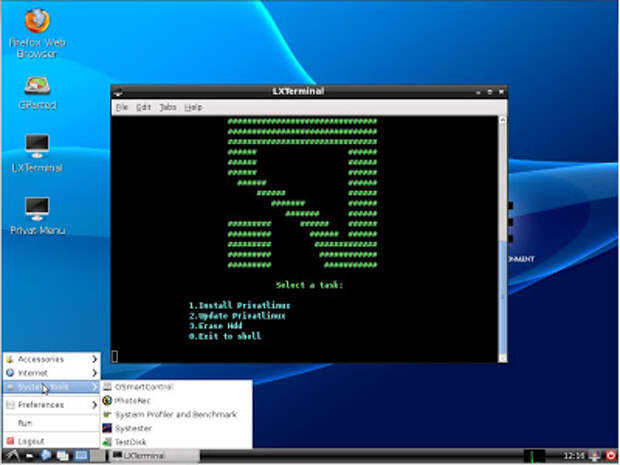Image resolution: width=620 pixels, height=465 pixels.
Task: Switch to the first desktop in the pager
Action: click(81, 456)
